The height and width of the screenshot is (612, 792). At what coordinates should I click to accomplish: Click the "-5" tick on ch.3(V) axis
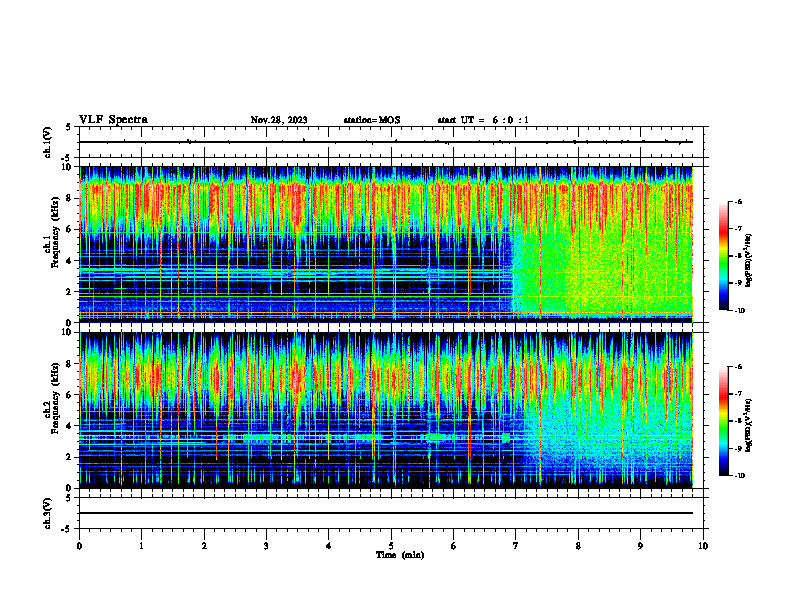tap(67, 529)
